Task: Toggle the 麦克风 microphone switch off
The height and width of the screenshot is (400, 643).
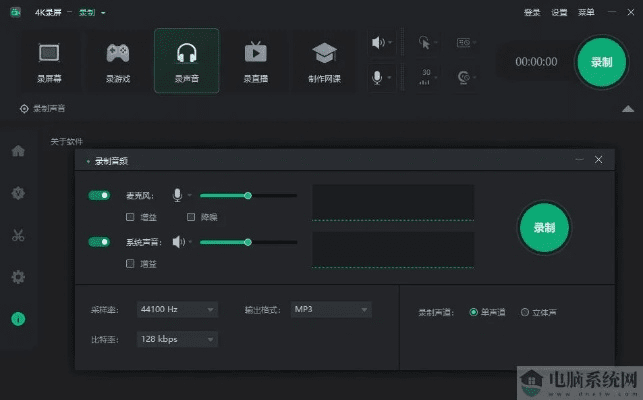Action: point(99,196)
